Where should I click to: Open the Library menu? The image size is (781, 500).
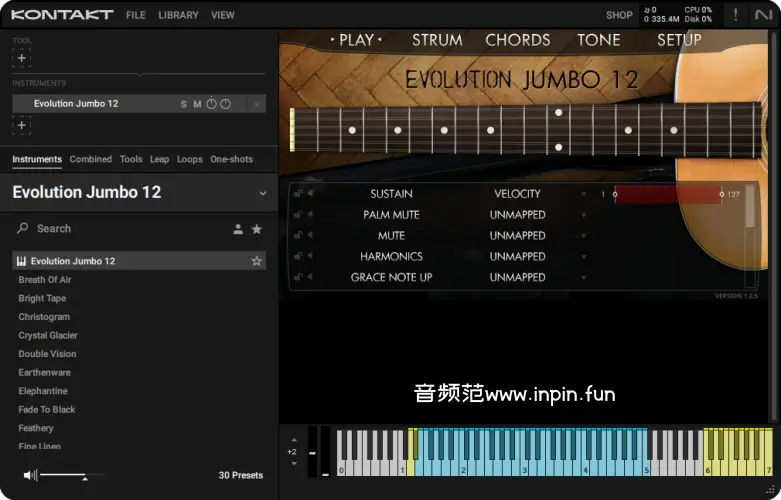click(x=178, y=15)
